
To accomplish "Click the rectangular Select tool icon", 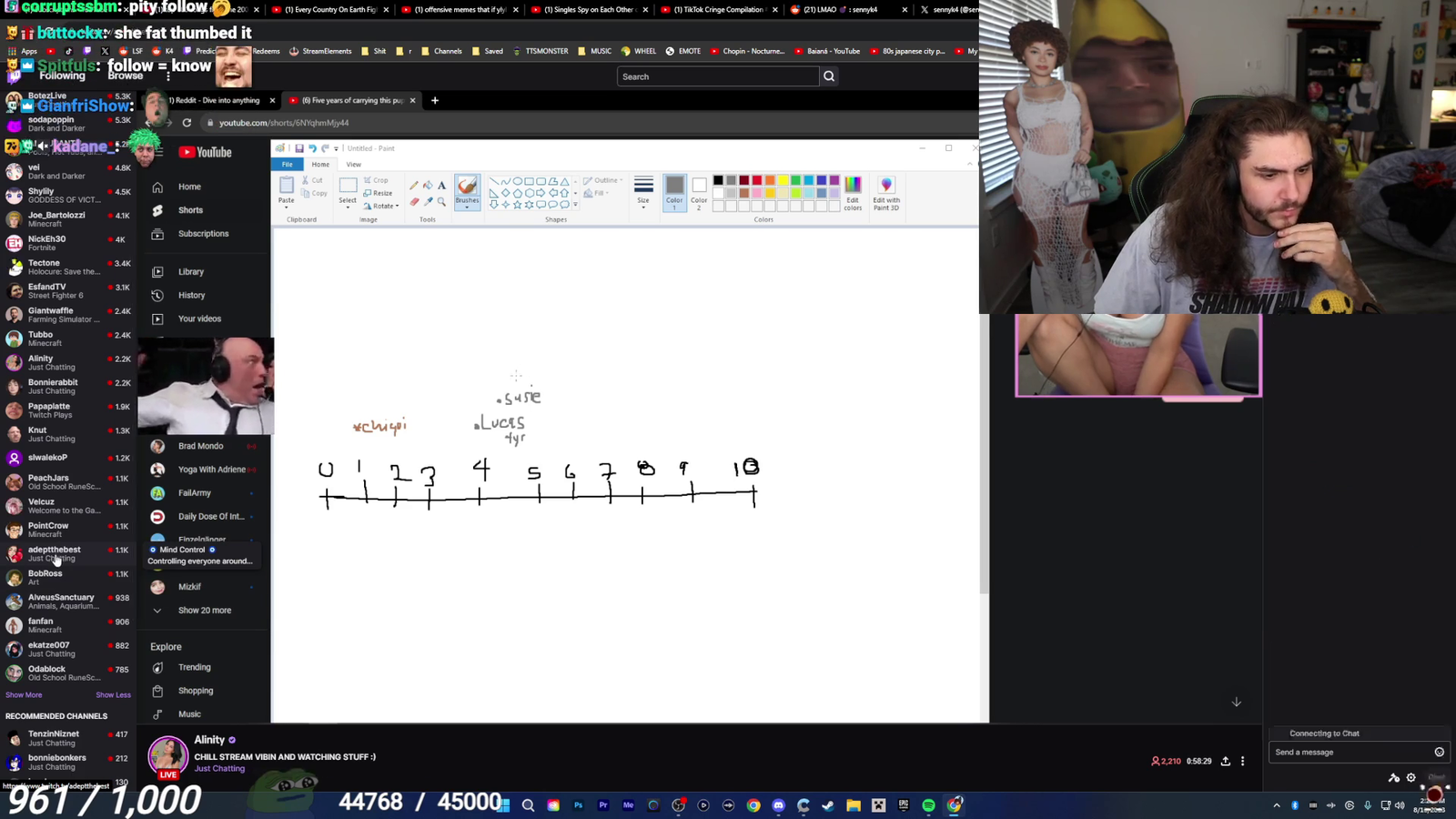I will [348, 186].
